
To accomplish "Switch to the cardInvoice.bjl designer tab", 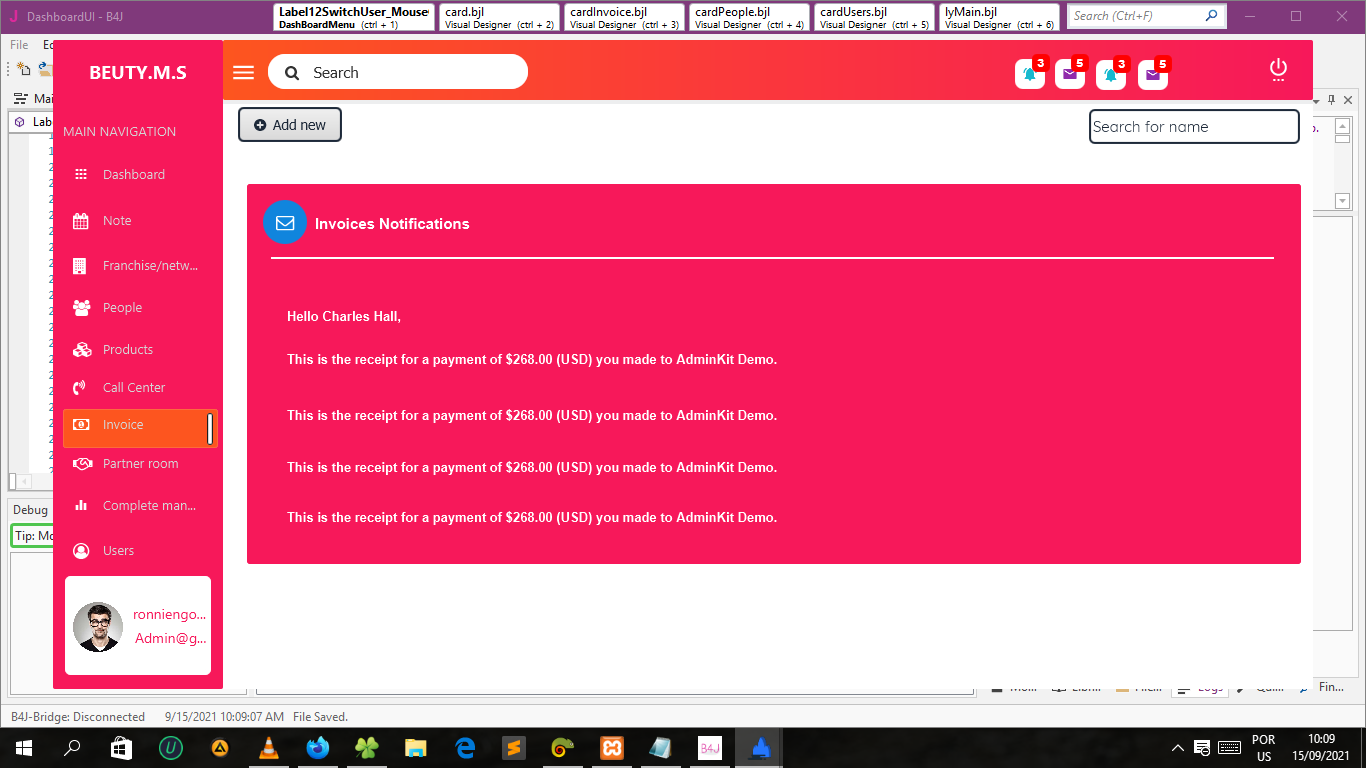I will [x=625, y=18].
